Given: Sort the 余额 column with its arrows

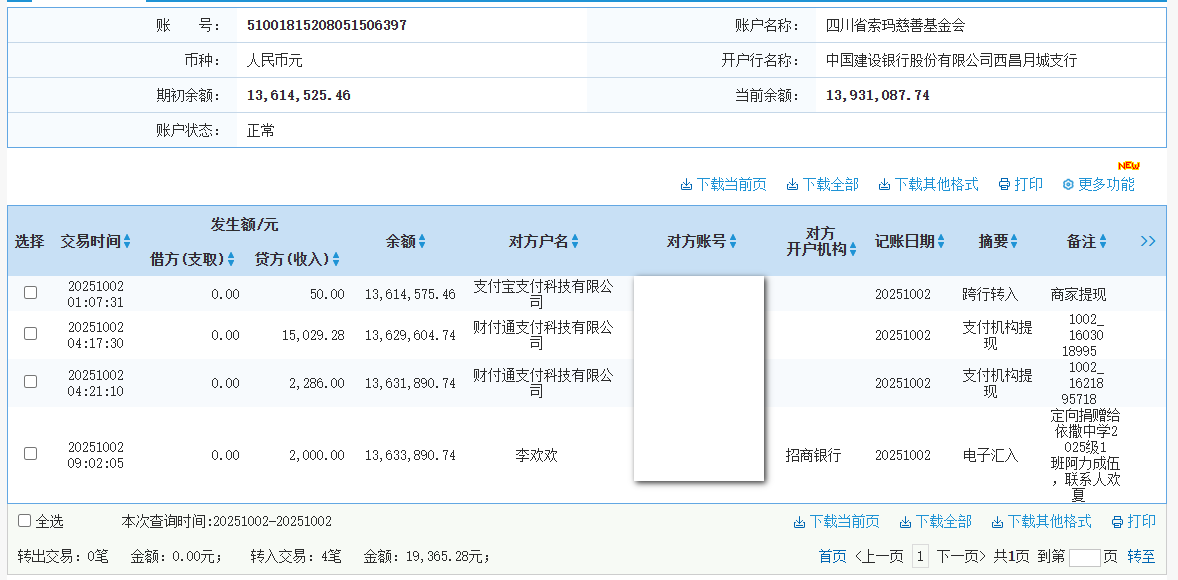Looking at the screenshot, I should (x=422, y=242).
